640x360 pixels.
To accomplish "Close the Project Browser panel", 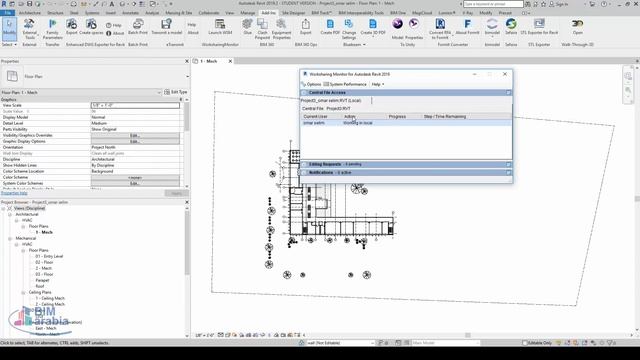I will pyautogui.click(x=187, y=202).
